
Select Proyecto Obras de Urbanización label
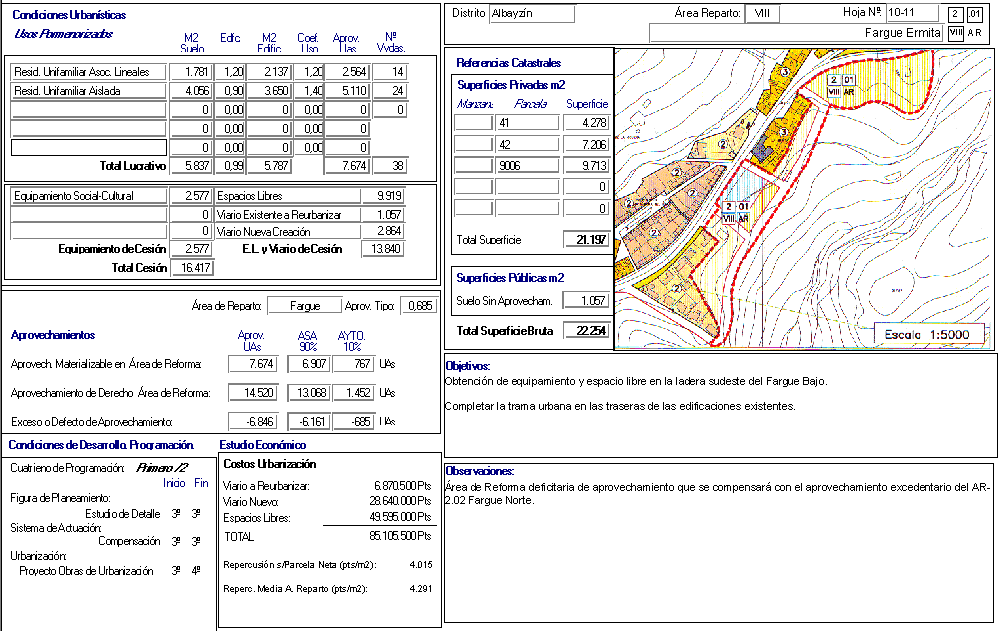tap(86, 571)
